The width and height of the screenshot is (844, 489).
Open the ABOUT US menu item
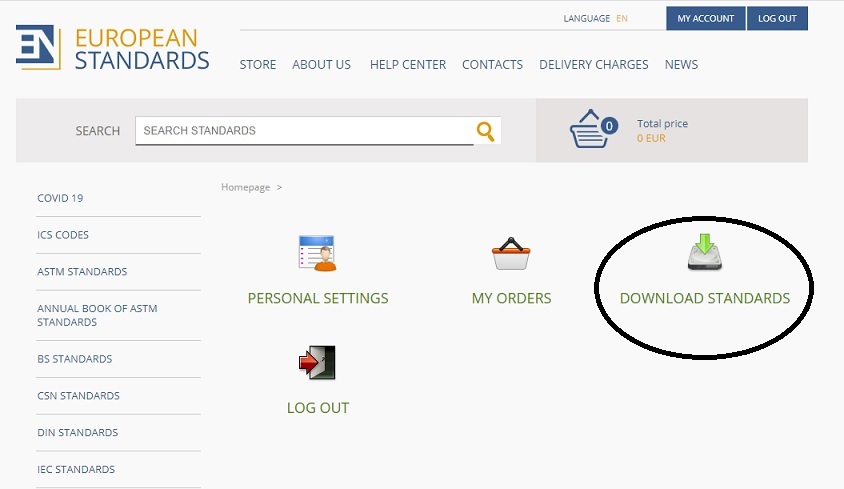(x=321, y=65)
